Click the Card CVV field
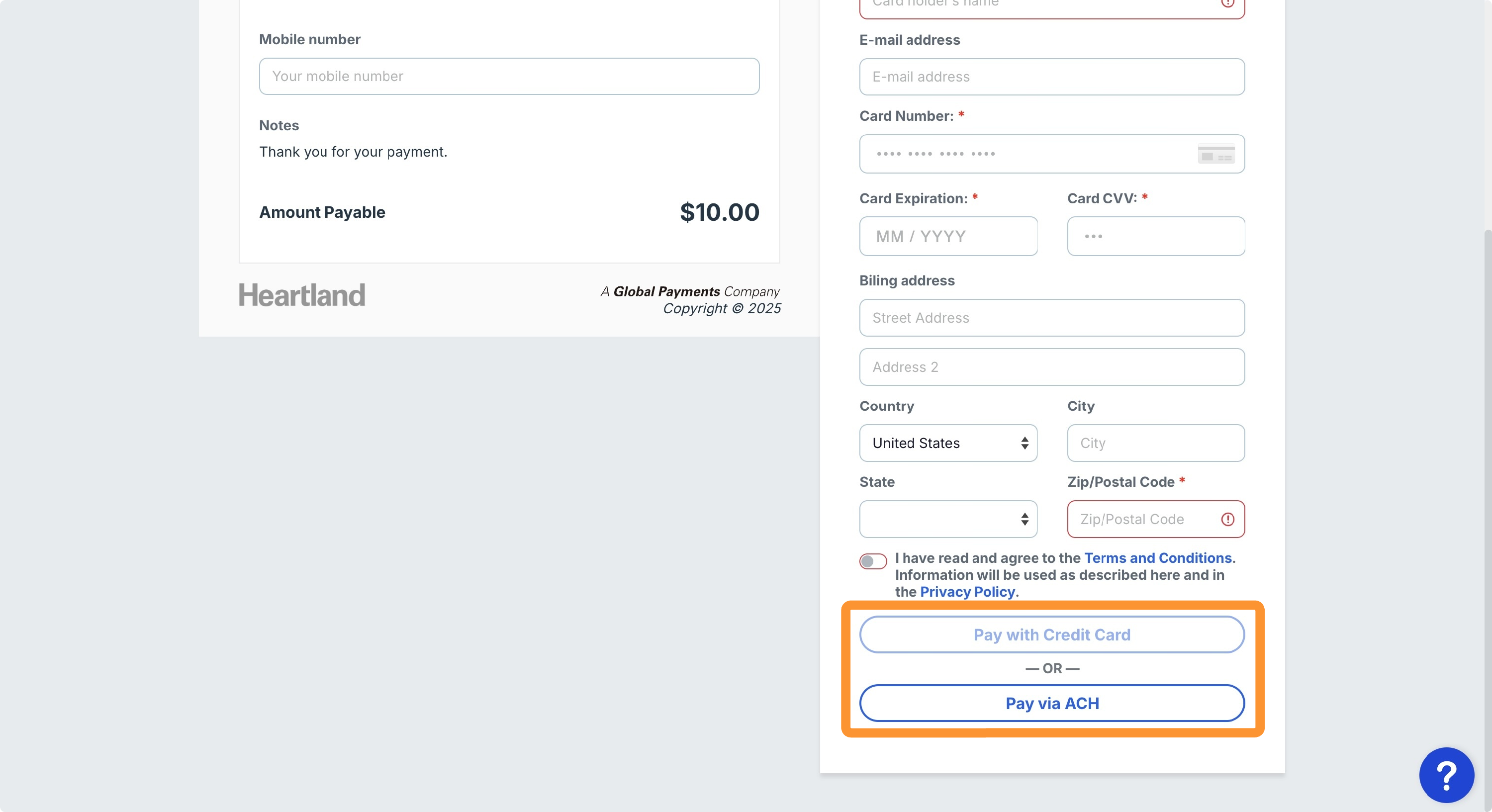Viewport: 1492px width, 812px height. 1156,236
